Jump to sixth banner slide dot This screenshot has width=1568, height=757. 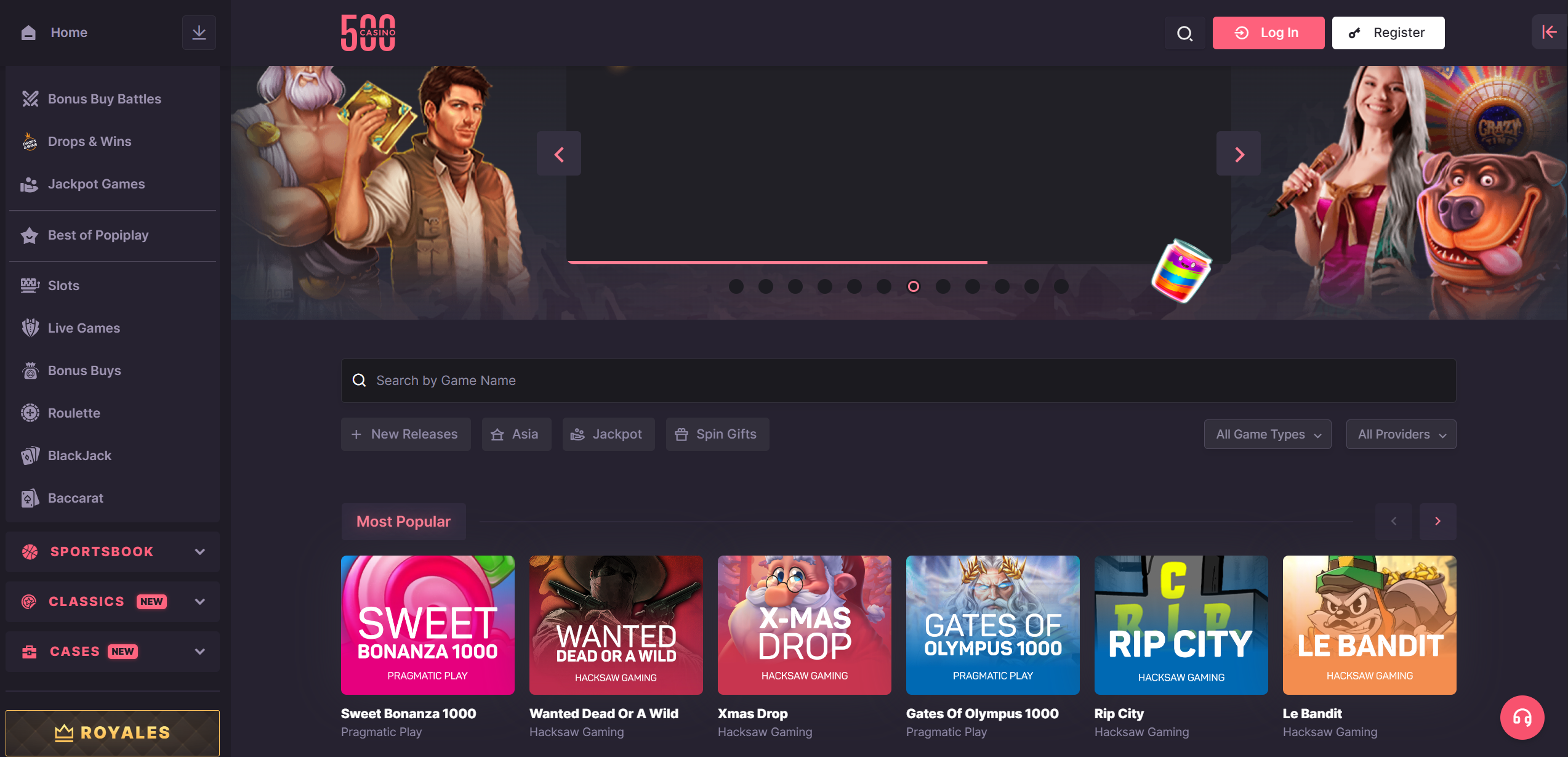pyautogui.click(x=884, y=286)
